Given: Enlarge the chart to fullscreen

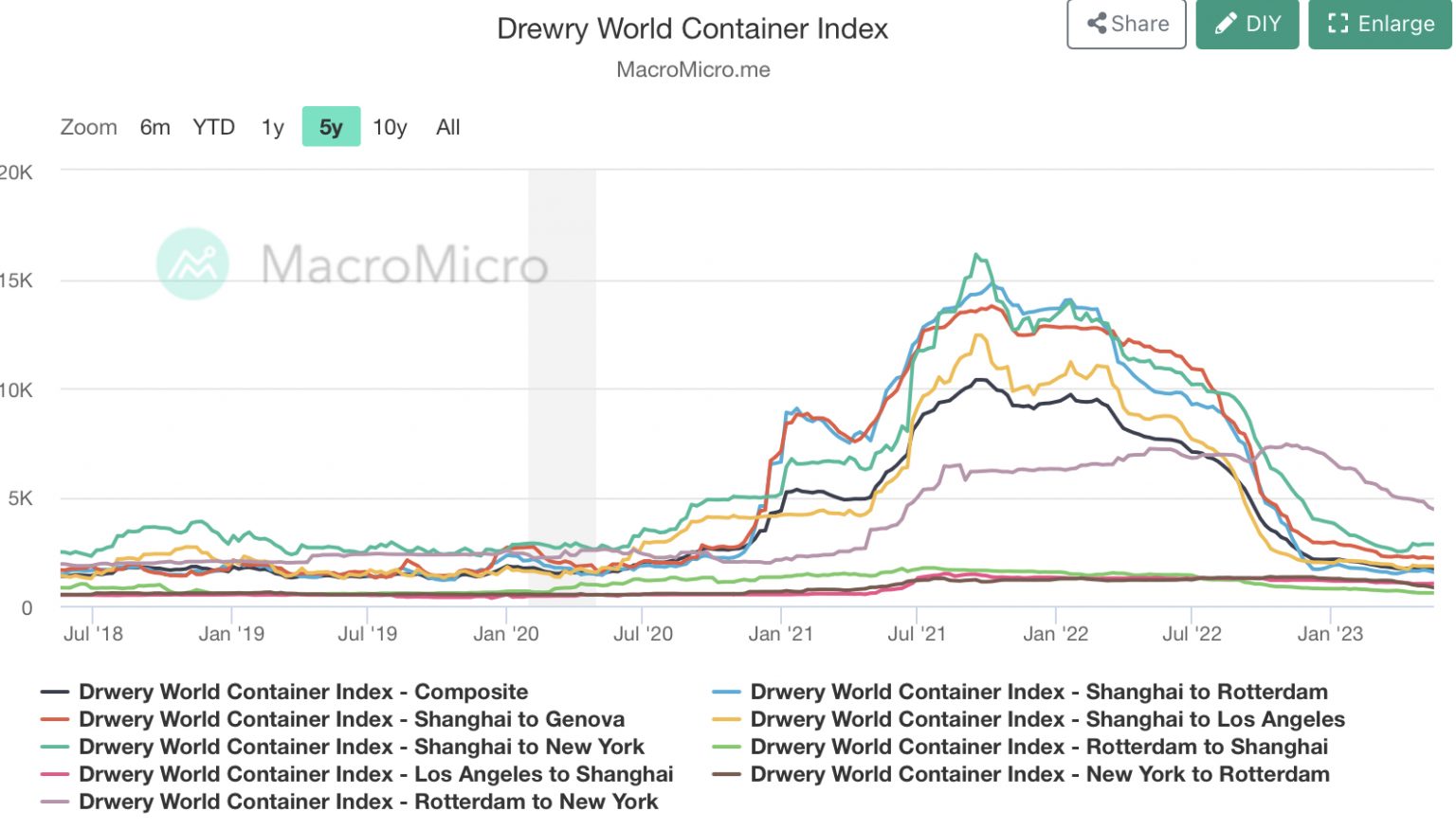Looking at the screenshot, I should tap(1379, 25).
